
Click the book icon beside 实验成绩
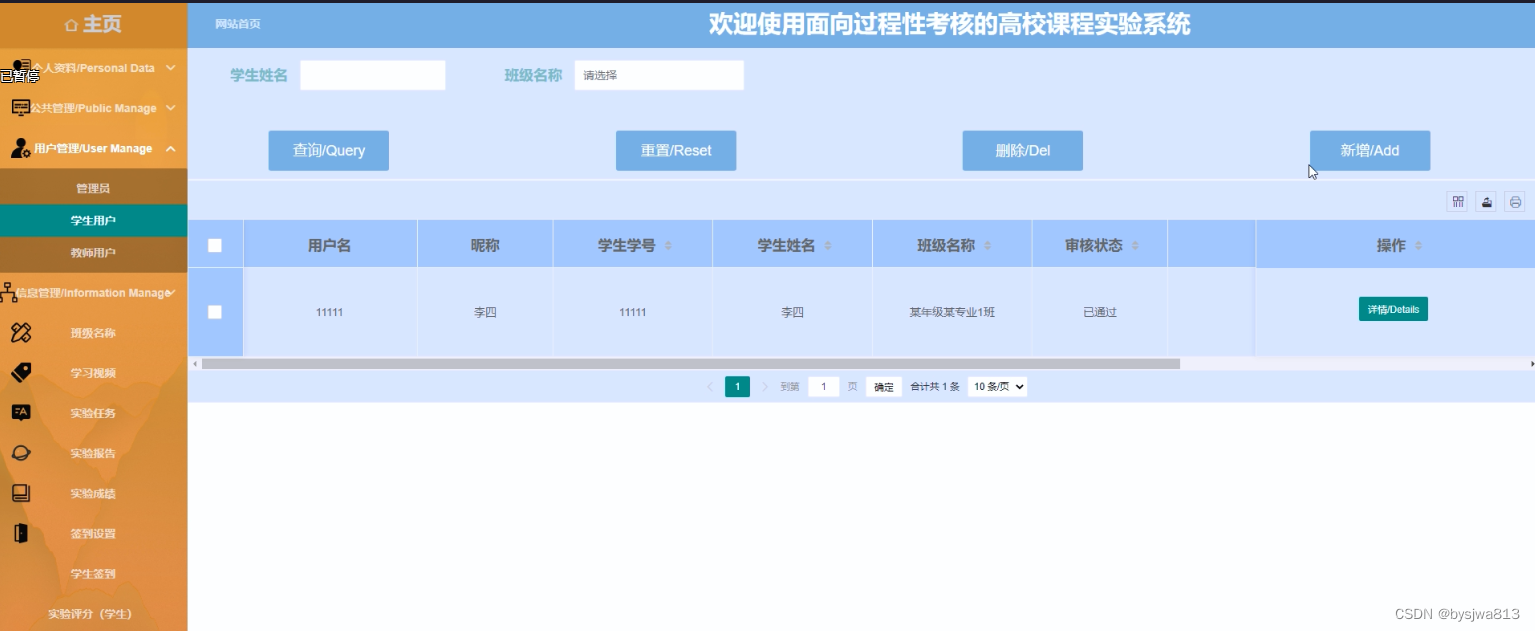(x=21, y=492)
